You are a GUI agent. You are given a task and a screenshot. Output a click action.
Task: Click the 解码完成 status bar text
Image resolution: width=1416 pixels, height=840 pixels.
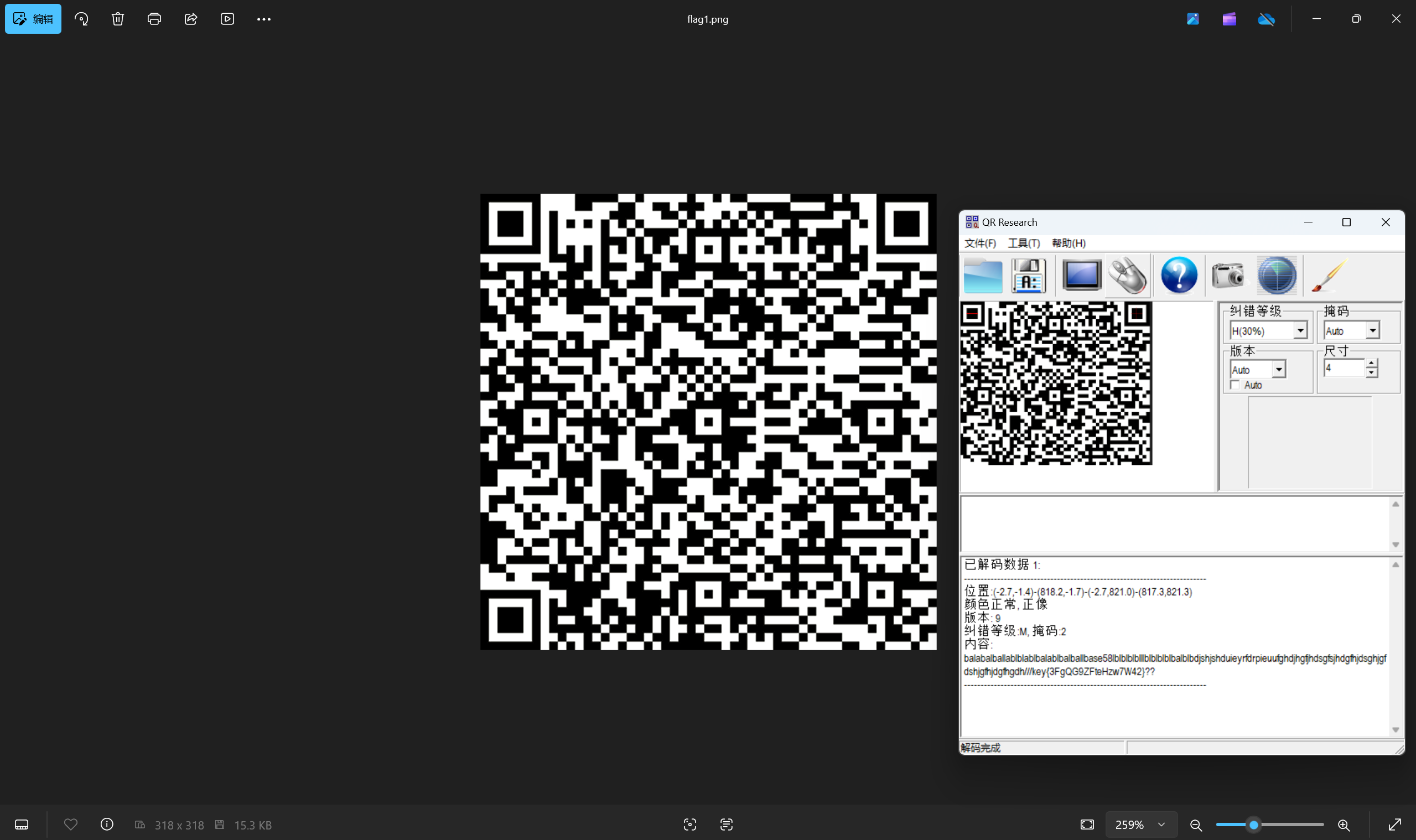click(x=980, y=748)
